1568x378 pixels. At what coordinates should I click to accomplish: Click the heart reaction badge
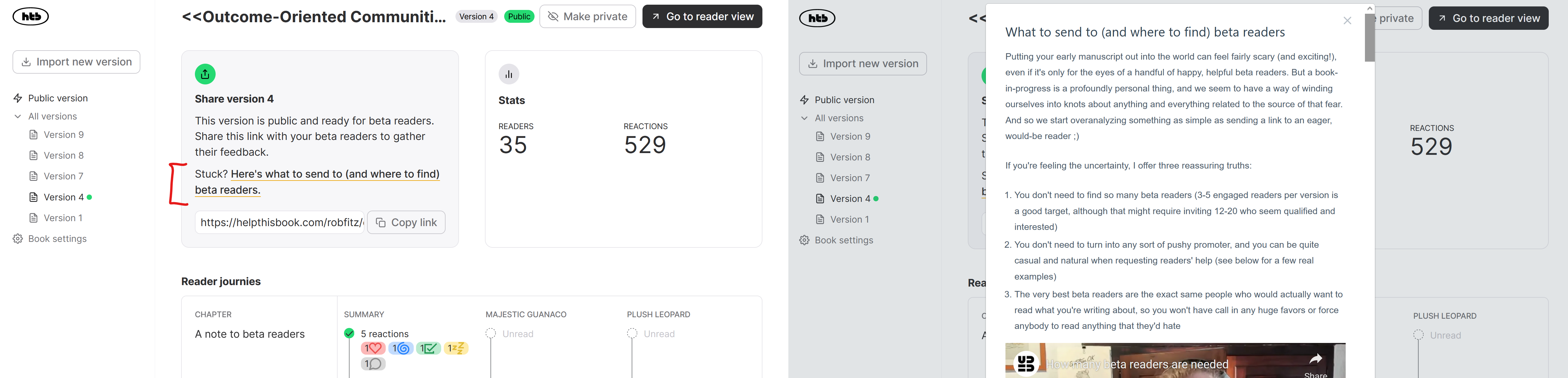pyautogui.click(x=373, y=348)
